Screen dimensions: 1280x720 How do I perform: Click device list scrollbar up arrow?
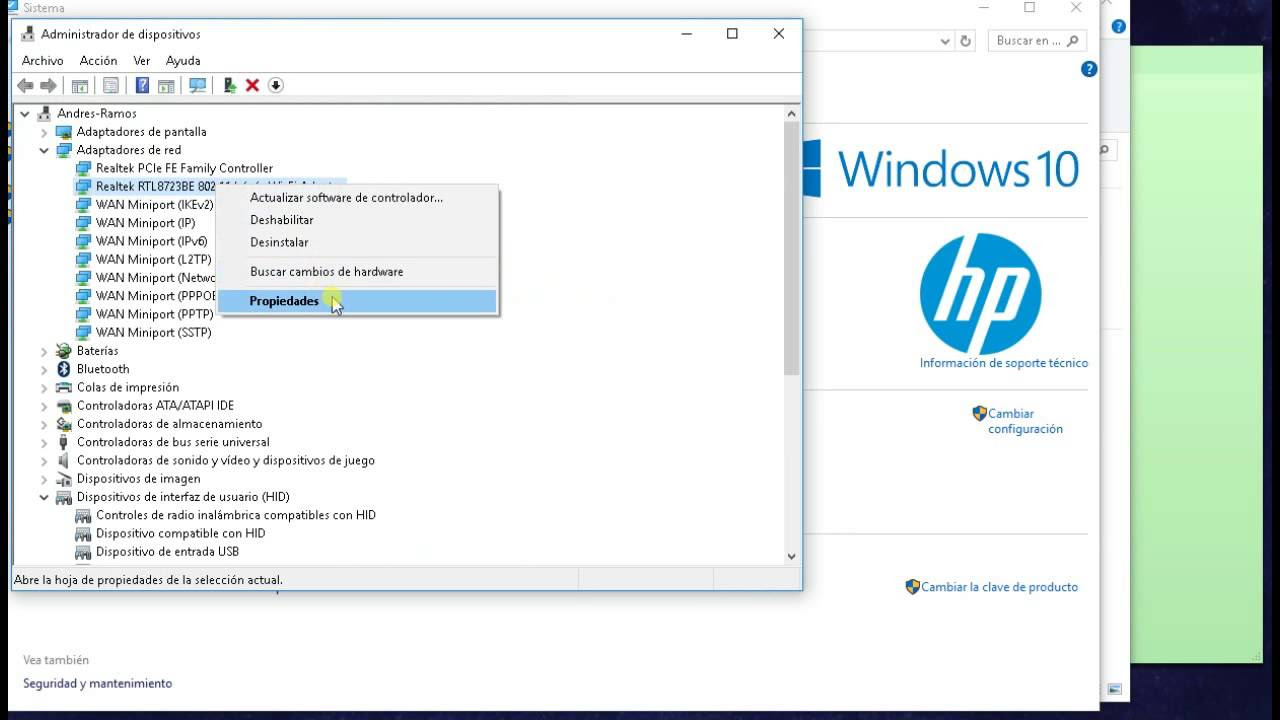(792, 113)
